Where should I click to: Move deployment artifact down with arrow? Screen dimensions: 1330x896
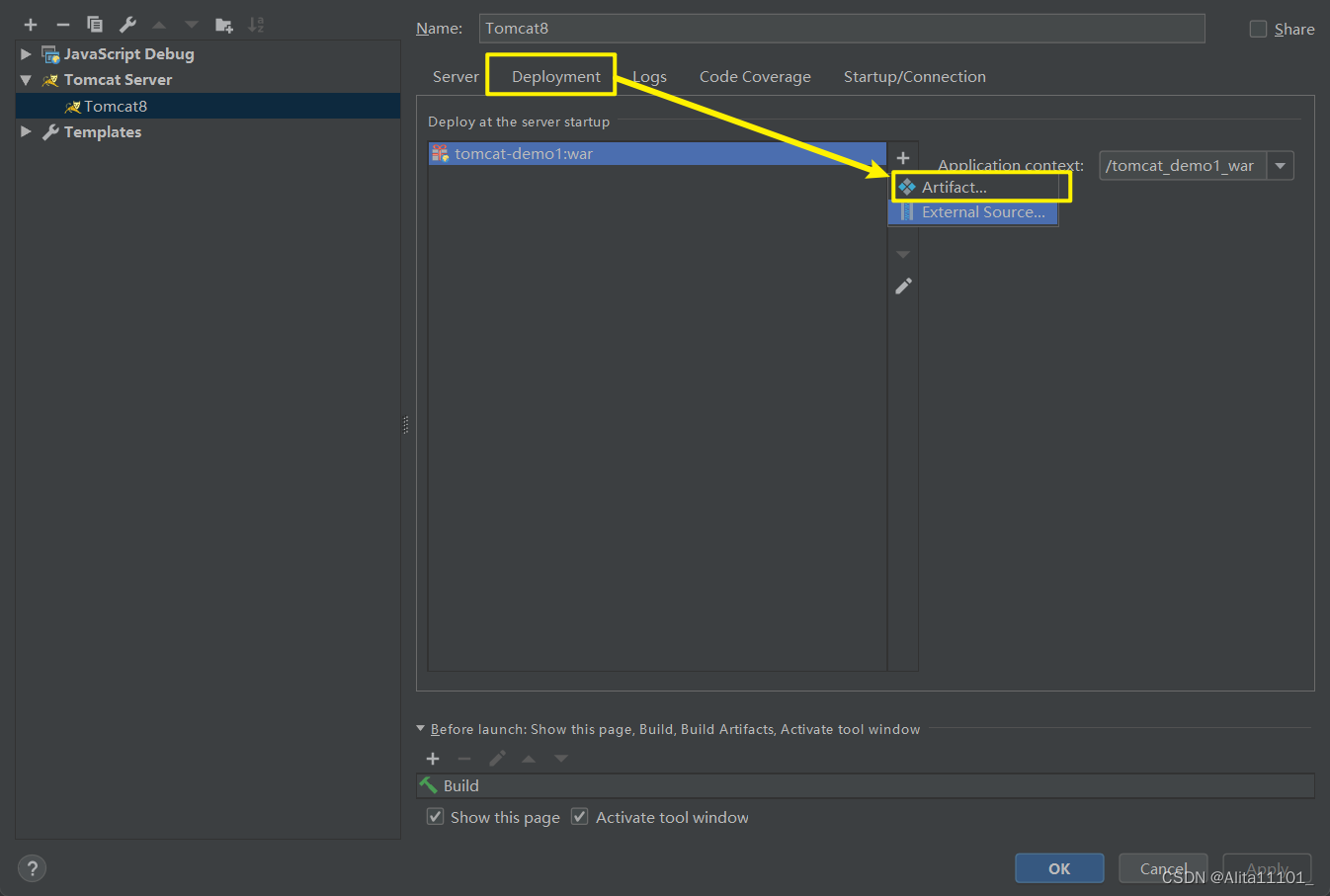[x=903, y=255]
